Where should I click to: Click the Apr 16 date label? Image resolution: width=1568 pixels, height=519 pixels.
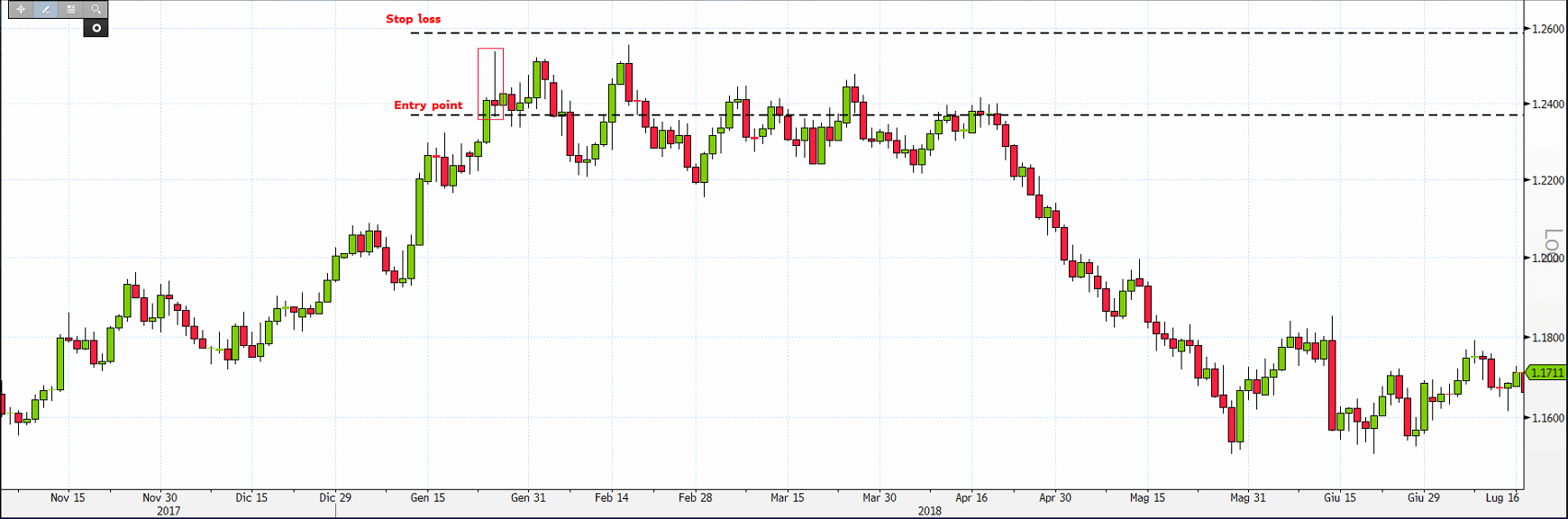click(971, 497)
